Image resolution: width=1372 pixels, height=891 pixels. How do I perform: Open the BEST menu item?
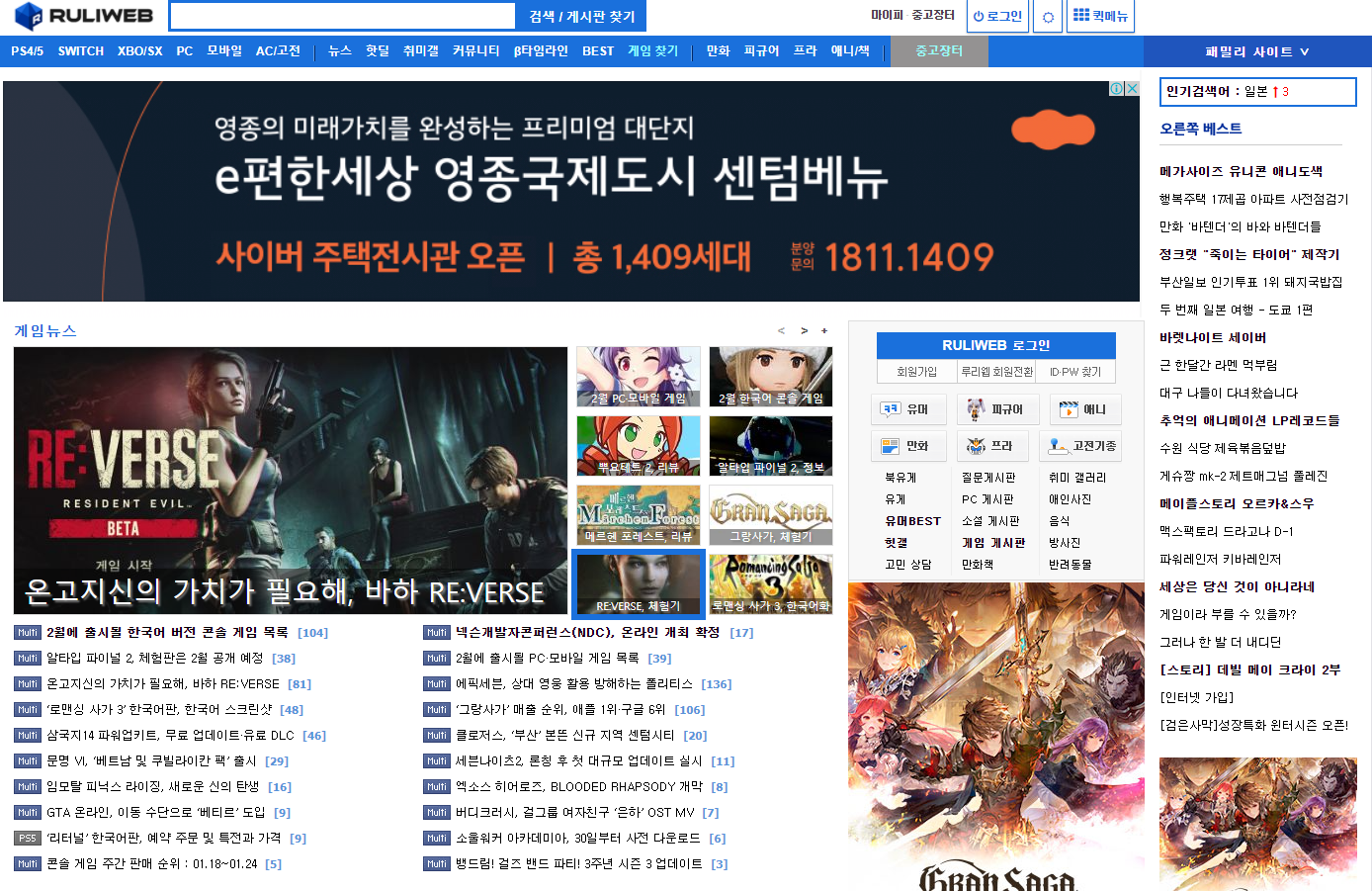(598, 51)
